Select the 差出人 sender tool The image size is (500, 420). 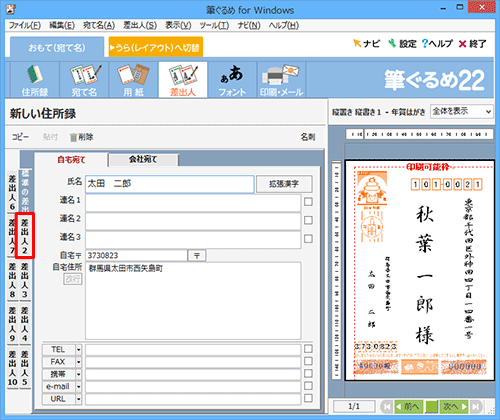coord(183,80)
